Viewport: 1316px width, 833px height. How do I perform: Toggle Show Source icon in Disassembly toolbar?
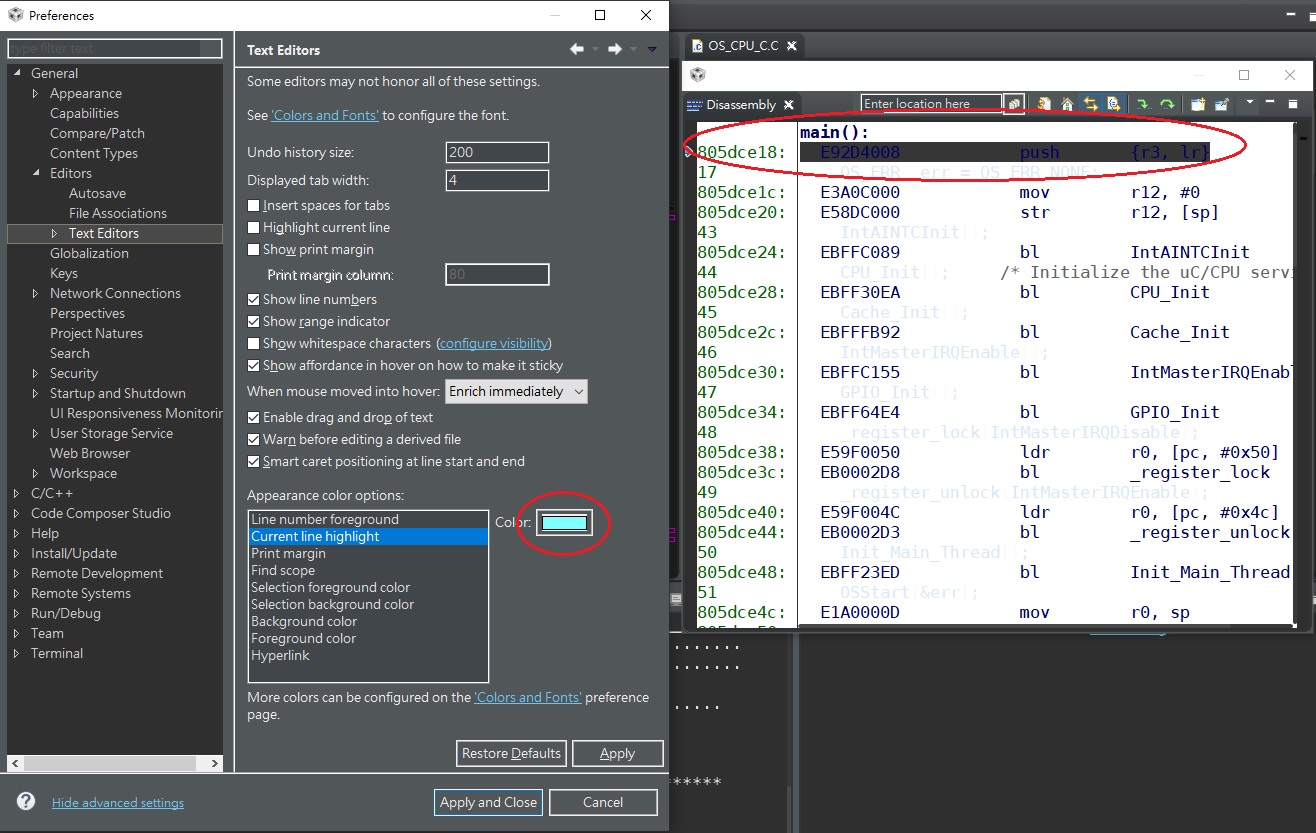click(1113, 104)
